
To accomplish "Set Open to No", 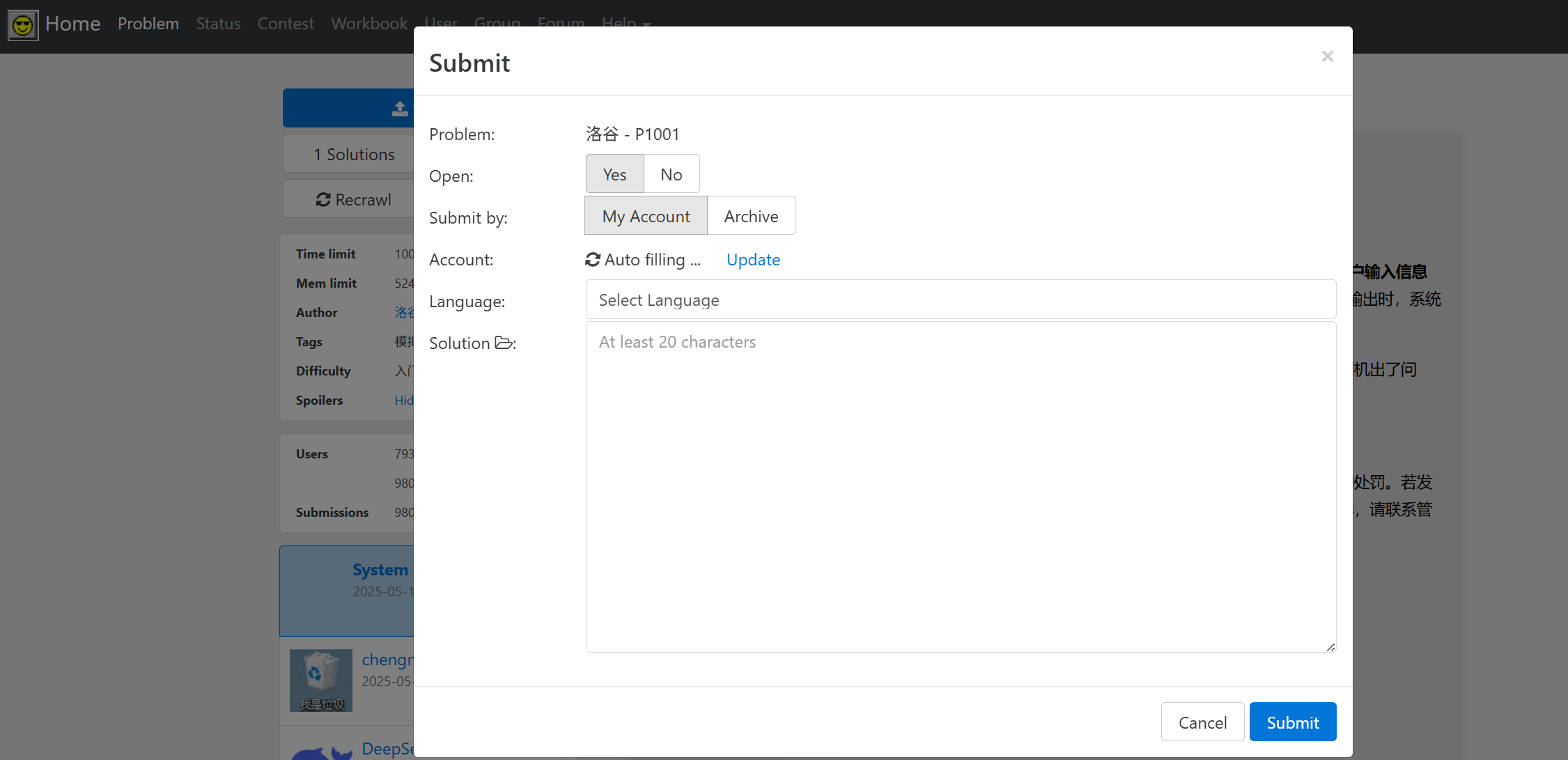I will pos(671,174).
